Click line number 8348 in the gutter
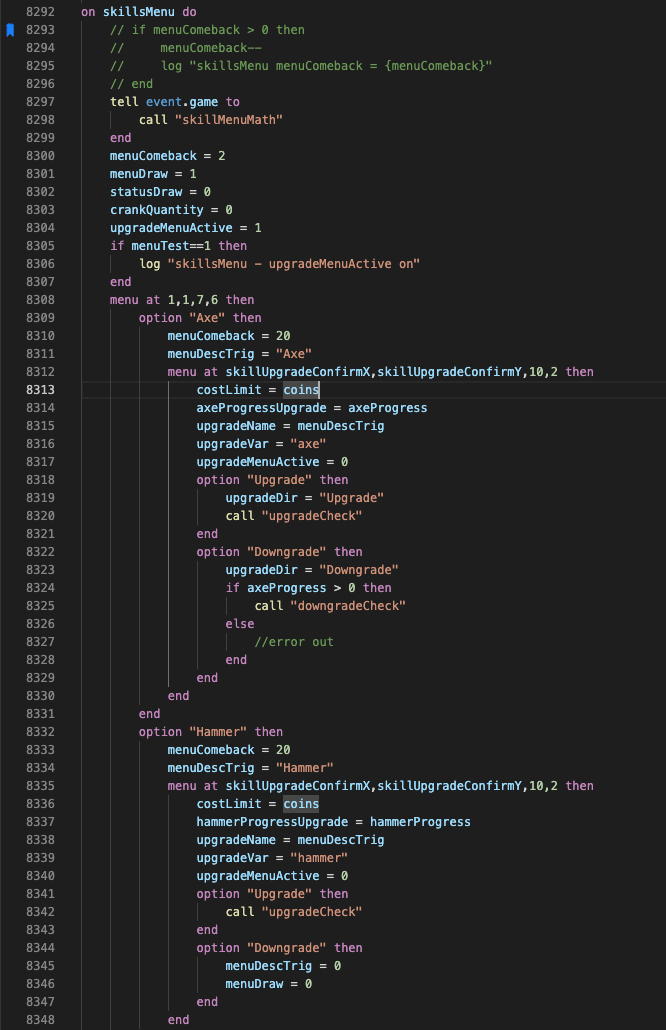666x1030 pixels. [41, 1020]
